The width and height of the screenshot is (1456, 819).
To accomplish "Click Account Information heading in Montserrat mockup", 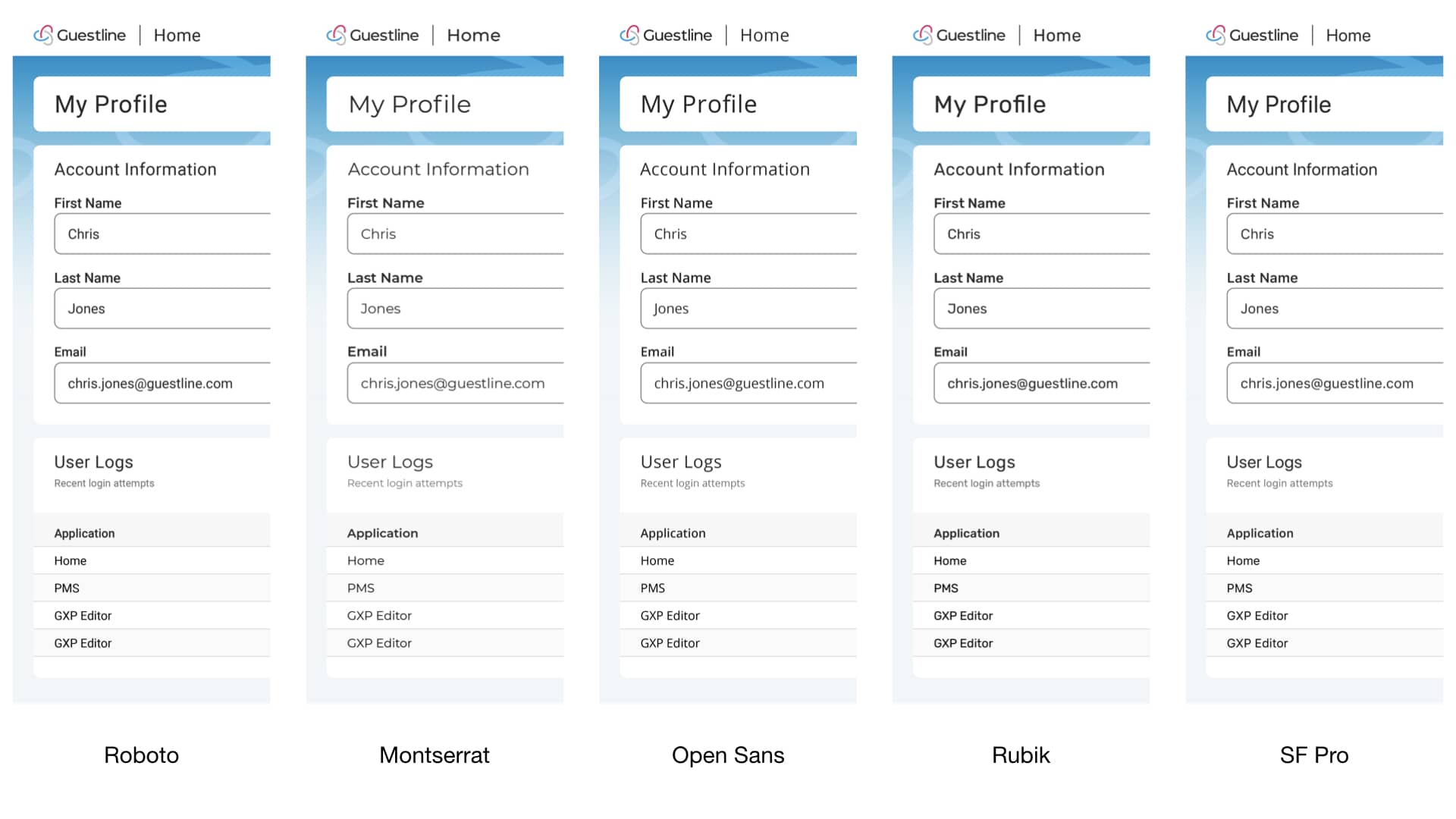I will point(438,169).
